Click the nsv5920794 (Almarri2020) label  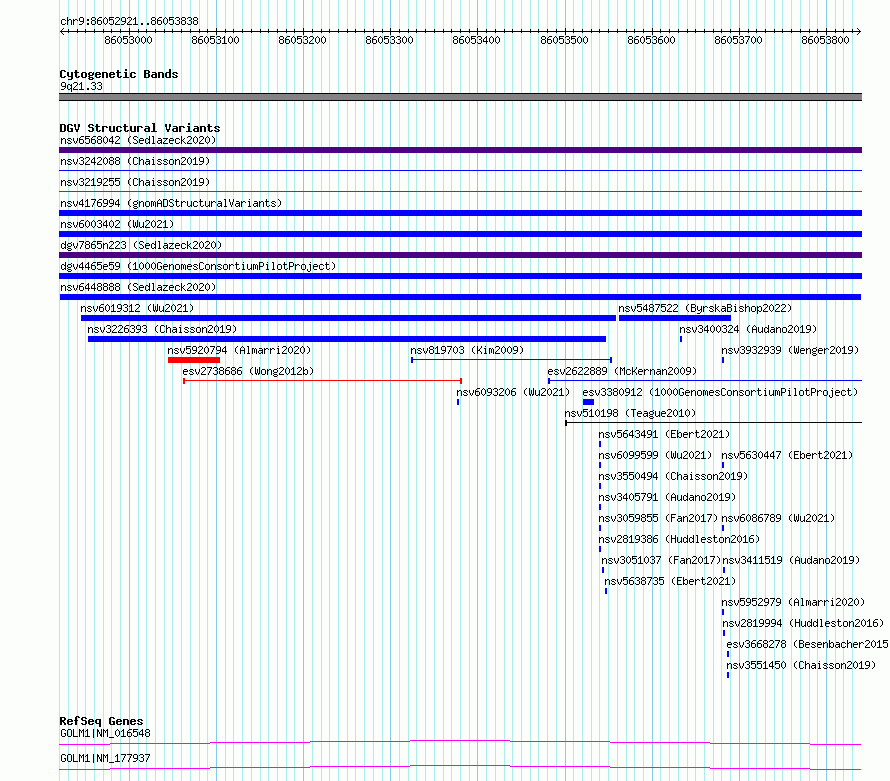[239, 350]
